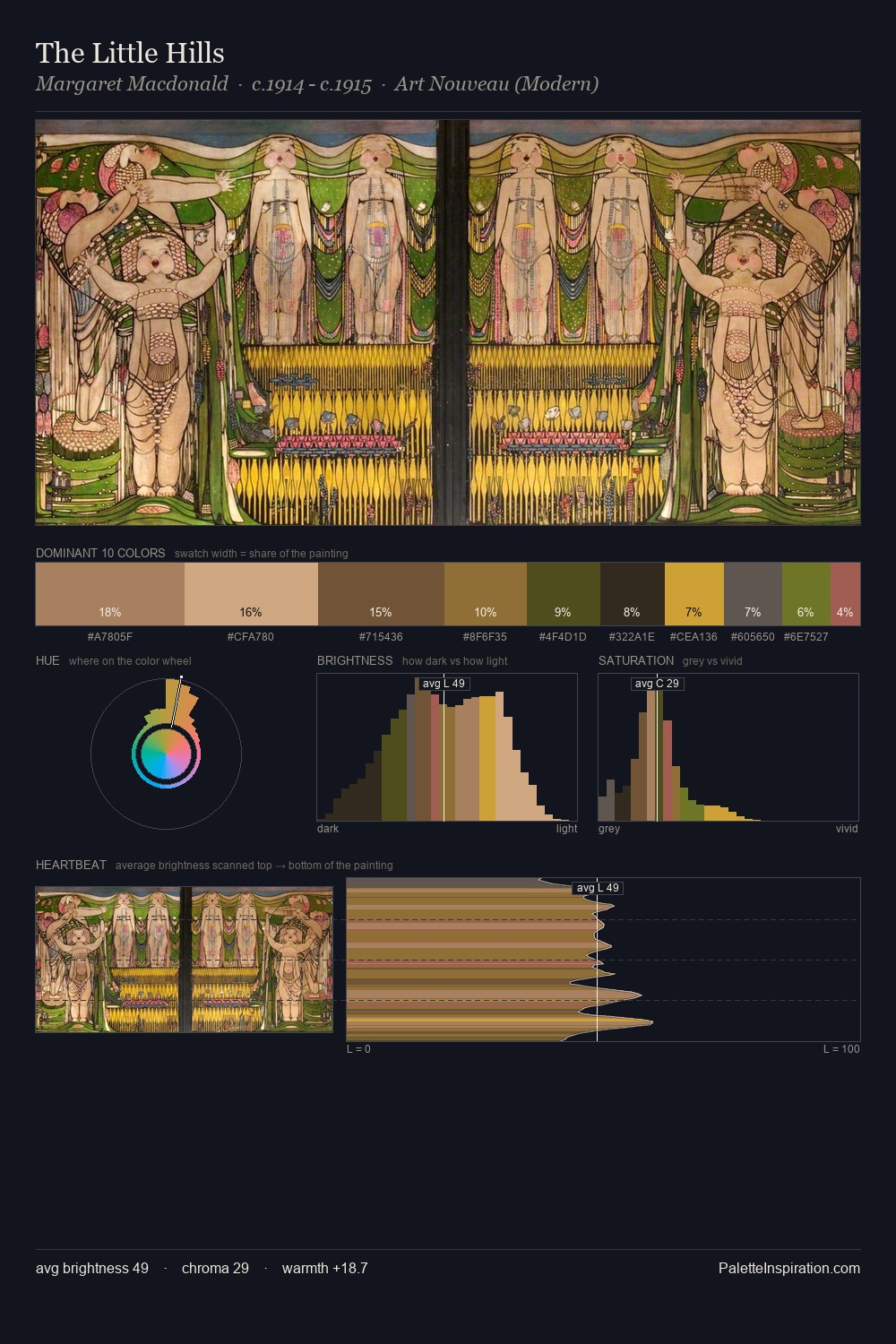Click the PaletteInspiration.com link
Viewport: 896px width, 1344px height.
coord(789,1268)
